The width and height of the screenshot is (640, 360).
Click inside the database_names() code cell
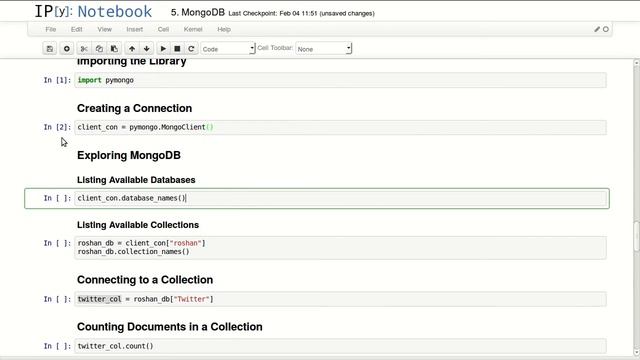[x=340, y=198]
